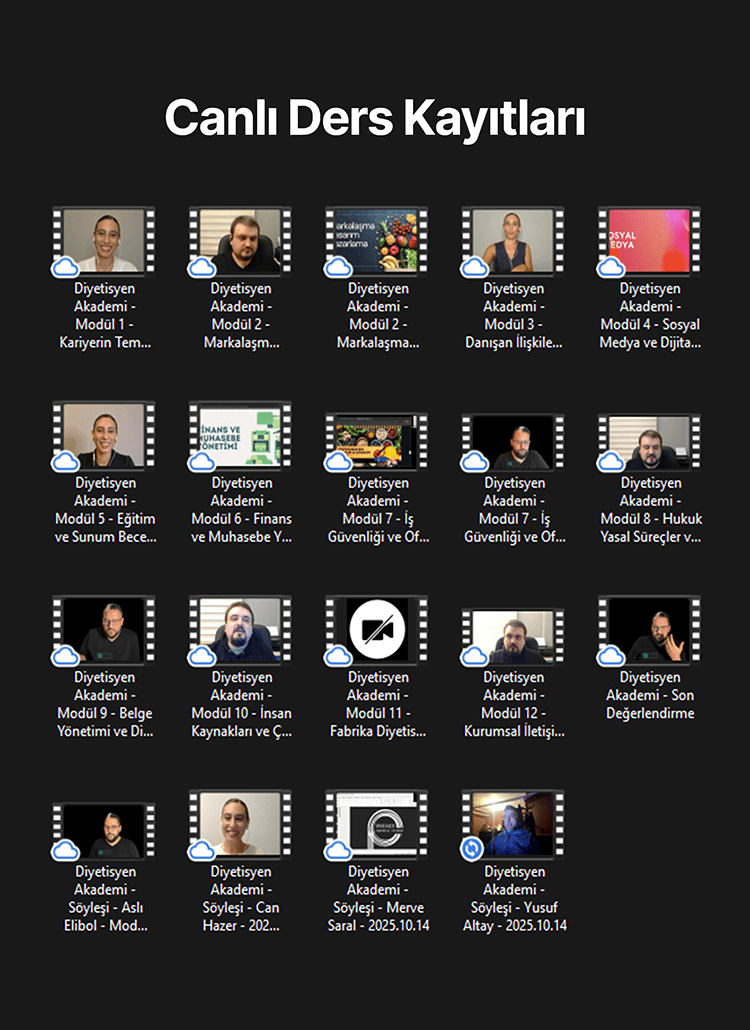This screenshot has width=750, height=1030.
Task: Select Modül 10 İnsan Kaynakları video thumbnail
Action: click(x=240, y=629)
